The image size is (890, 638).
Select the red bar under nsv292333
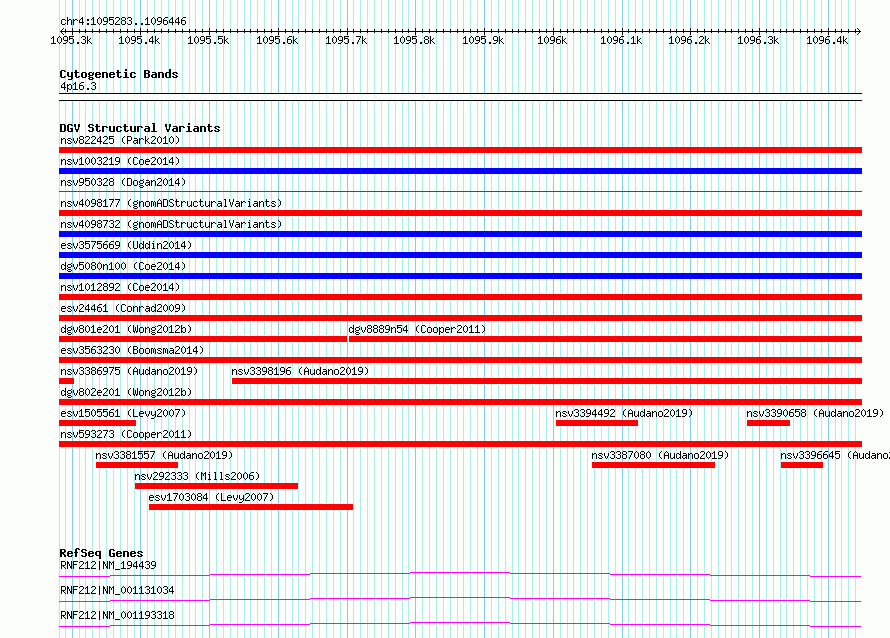216,486
